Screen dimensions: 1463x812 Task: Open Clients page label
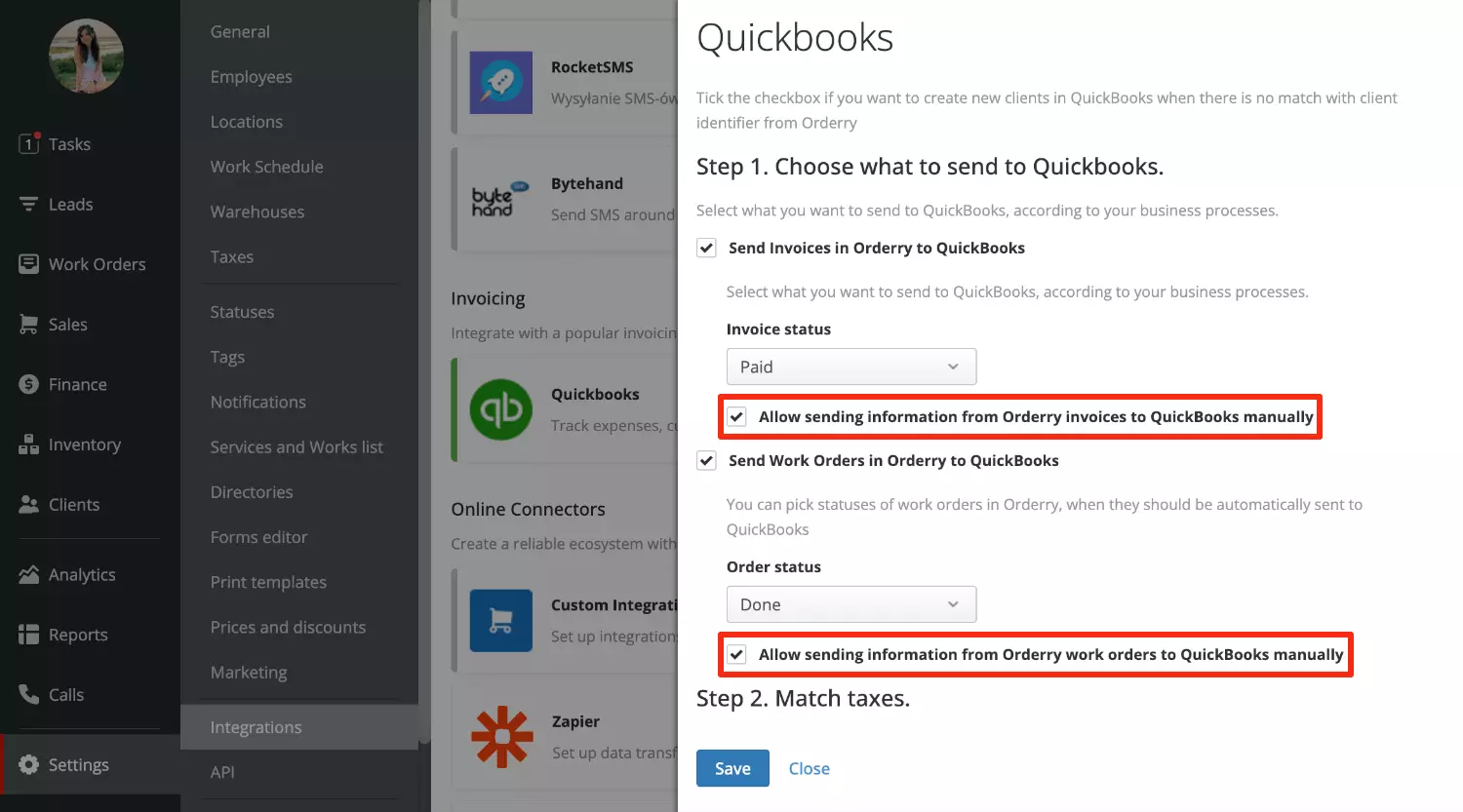click(x=74, y=505)
